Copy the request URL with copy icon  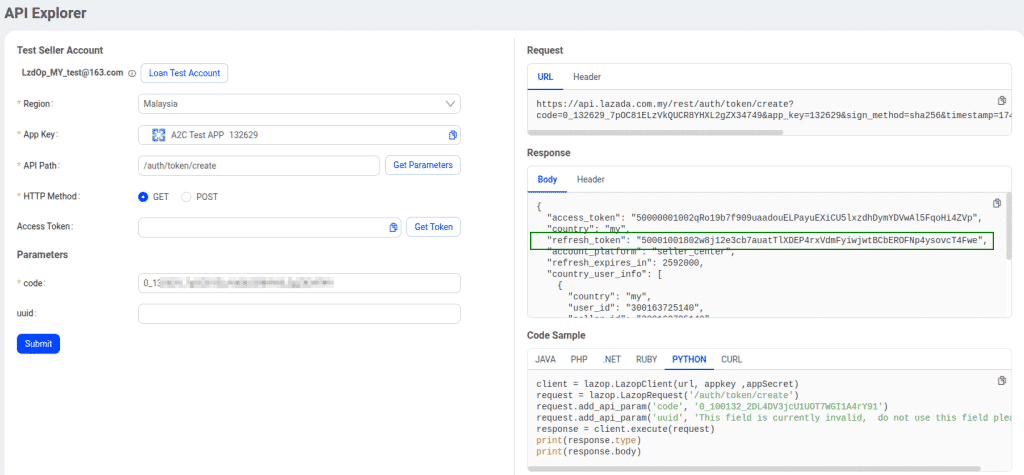click(1002, 101)
